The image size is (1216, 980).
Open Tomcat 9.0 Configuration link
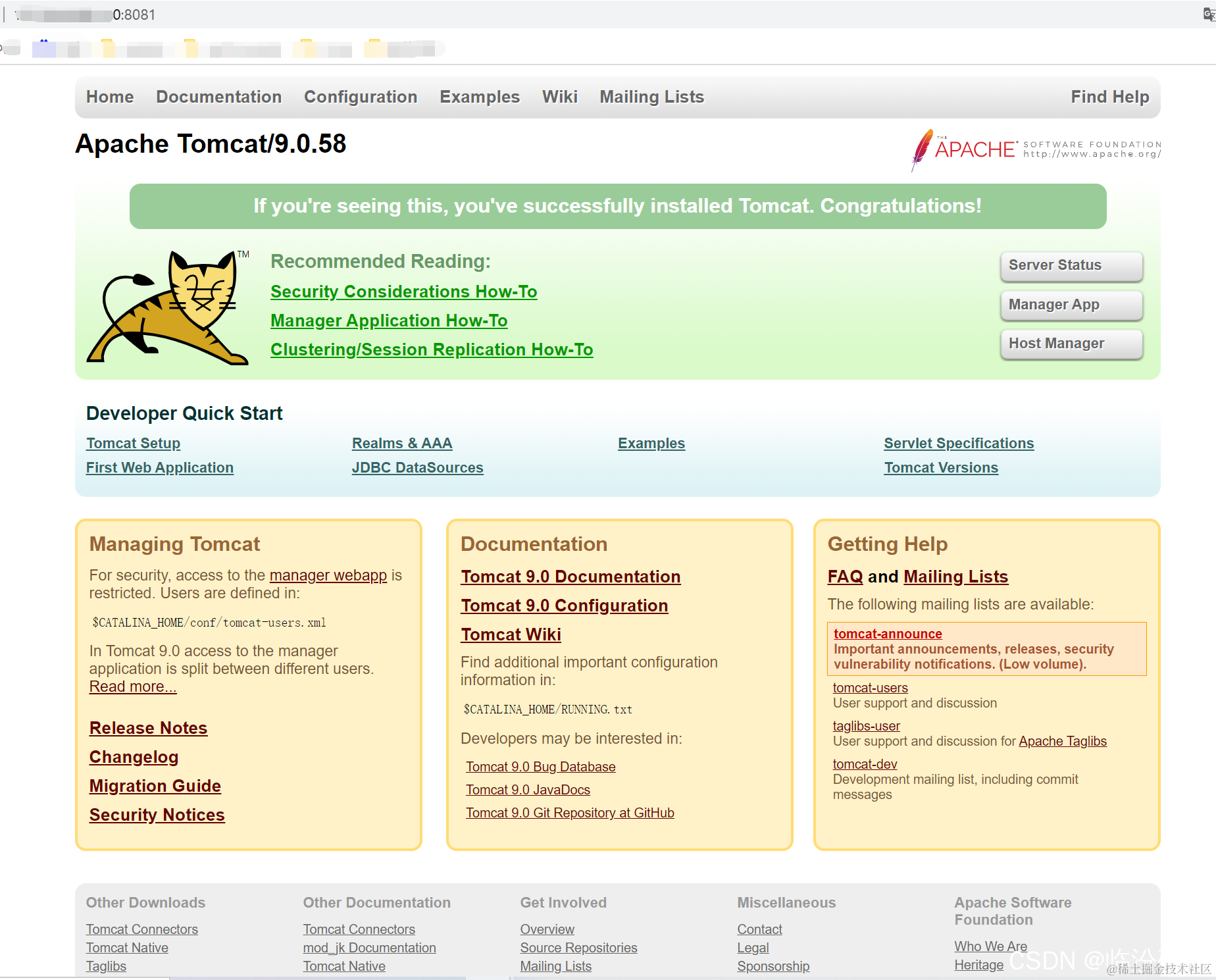564,606
